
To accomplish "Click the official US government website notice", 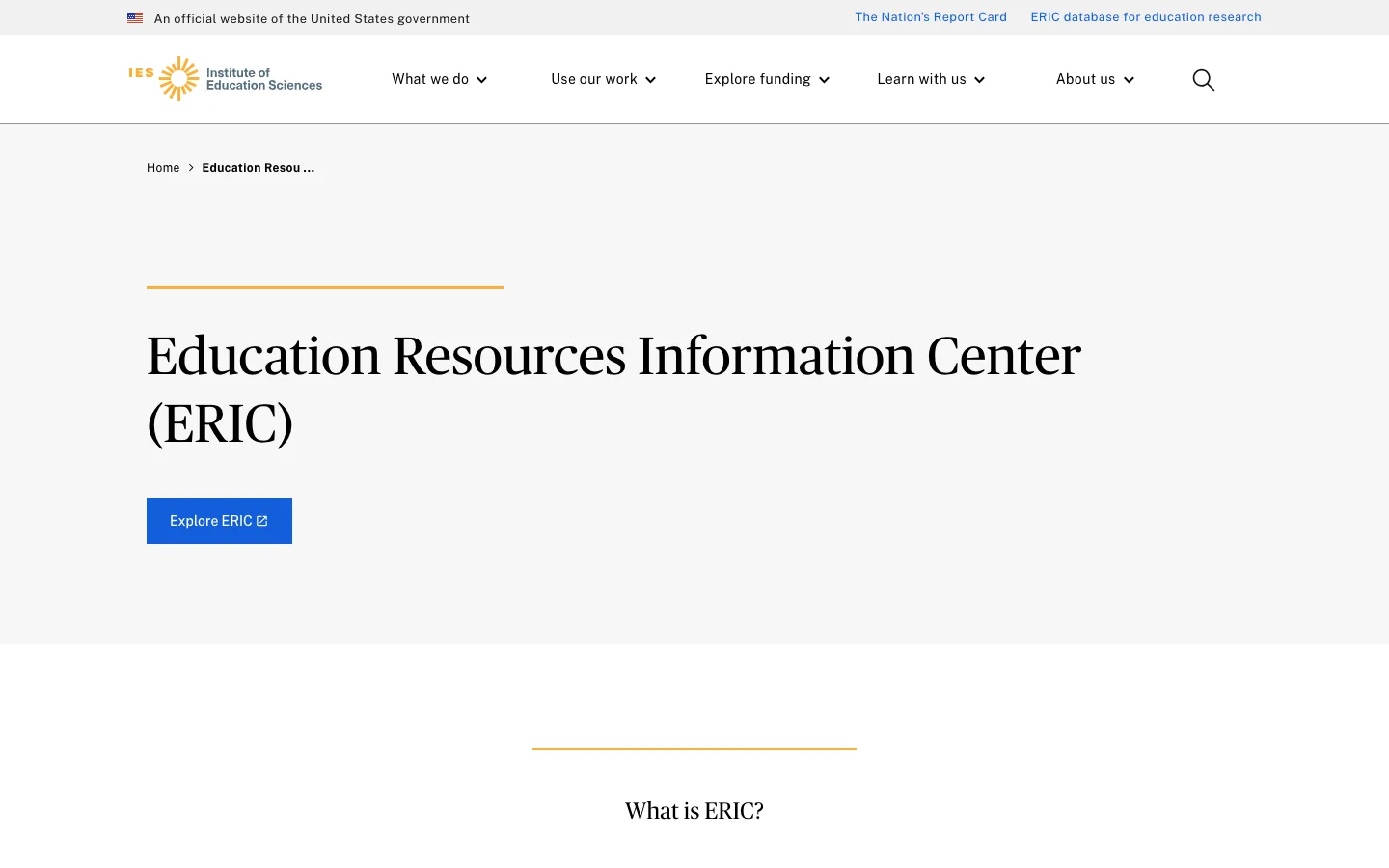I will tap(312, 18).
